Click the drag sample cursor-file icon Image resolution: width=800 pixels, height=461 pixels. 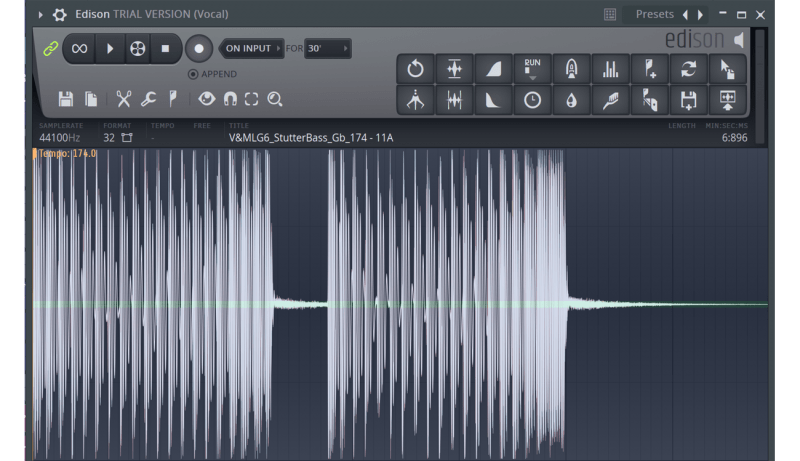coord(728,69)
